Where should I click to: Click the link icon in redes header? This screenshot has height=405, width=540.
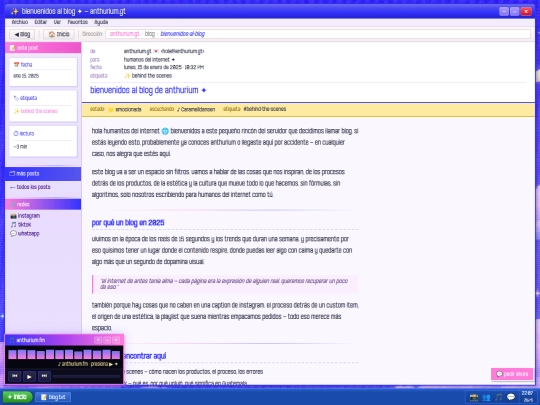click(13, 205)
